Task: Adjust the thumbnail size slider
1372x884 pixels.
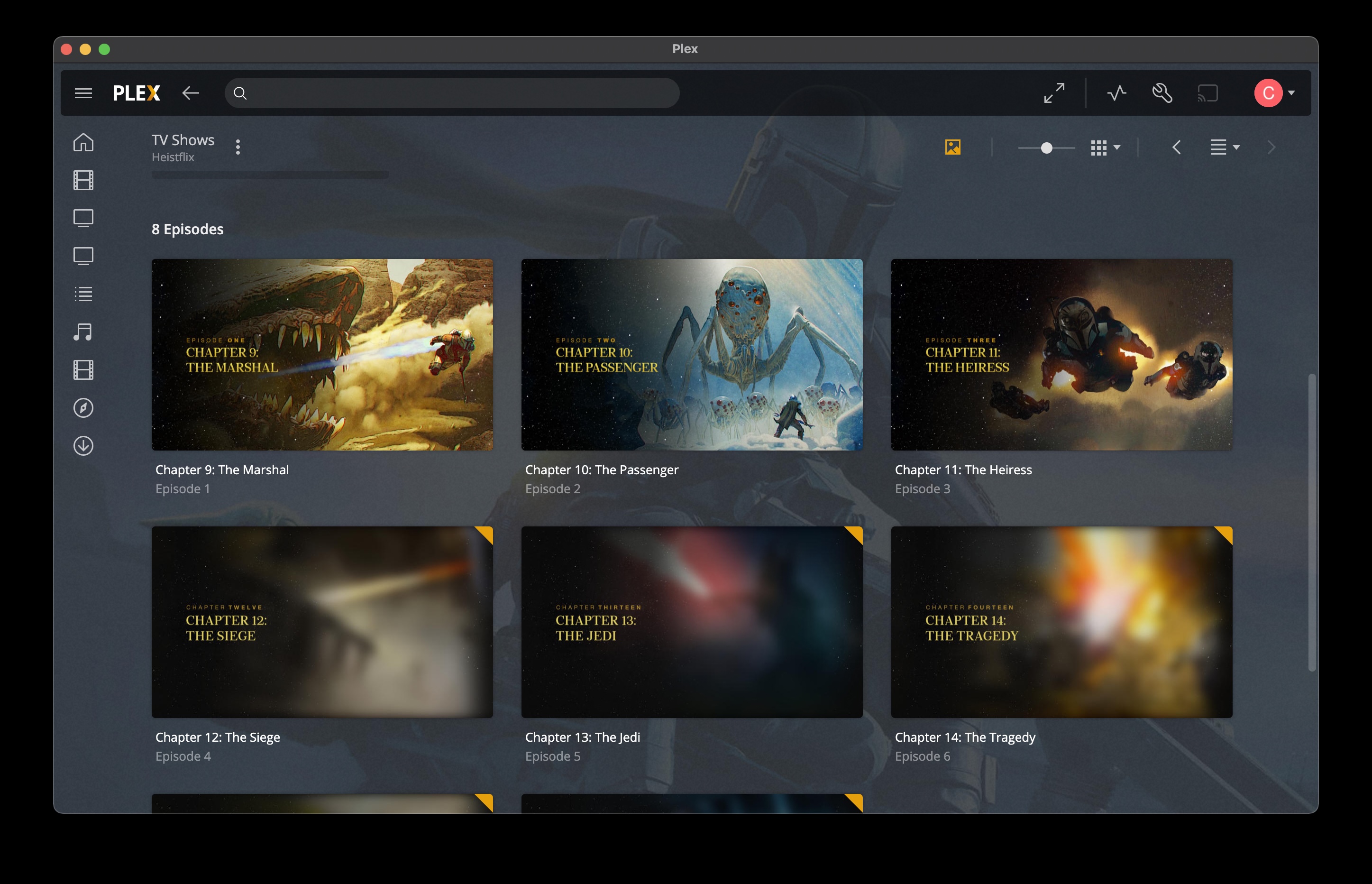Action: [x=1046, y=148]
